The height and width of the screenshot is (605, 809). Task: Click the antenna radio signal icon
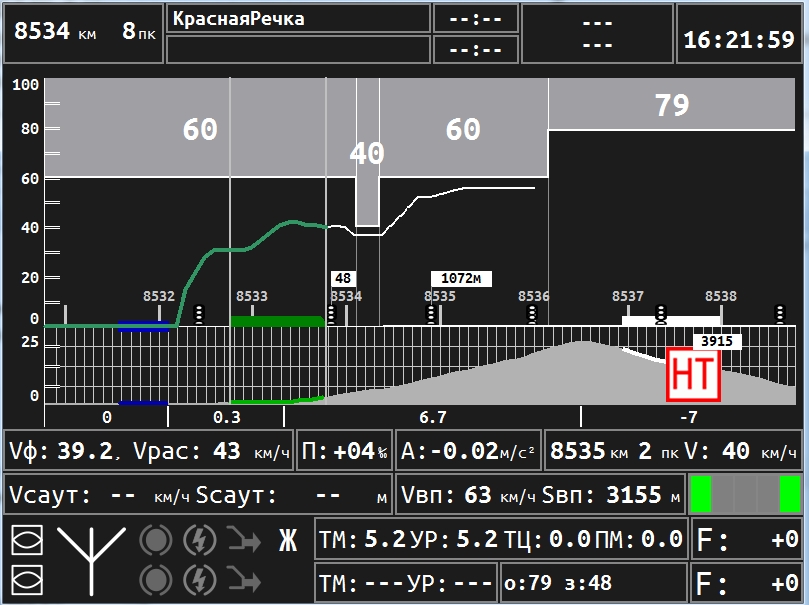pyautogui.click(x=91, y=558)
